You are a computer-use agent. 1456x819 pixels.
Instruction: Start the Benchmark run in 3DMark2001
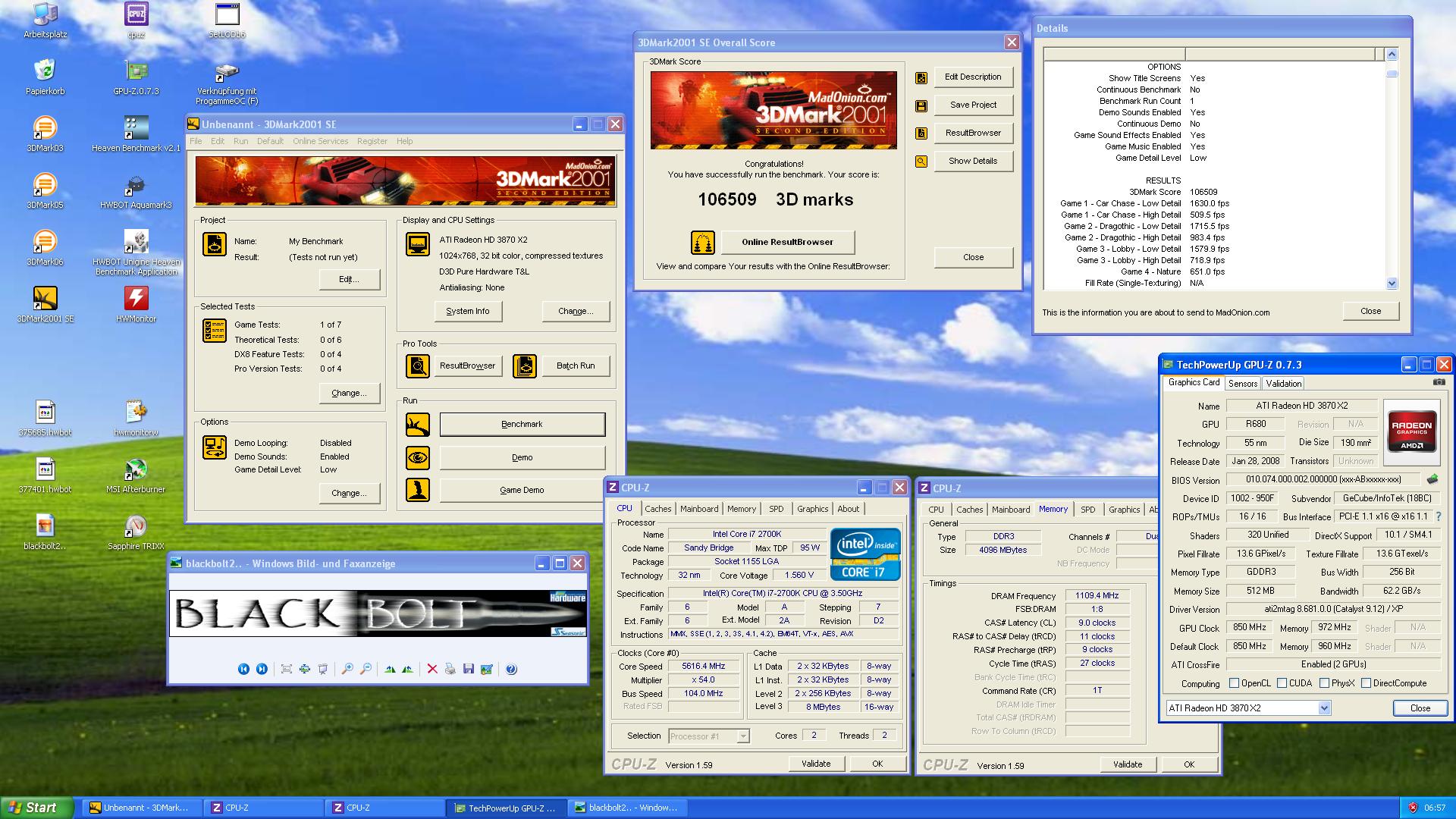click(x=522, y=425)
